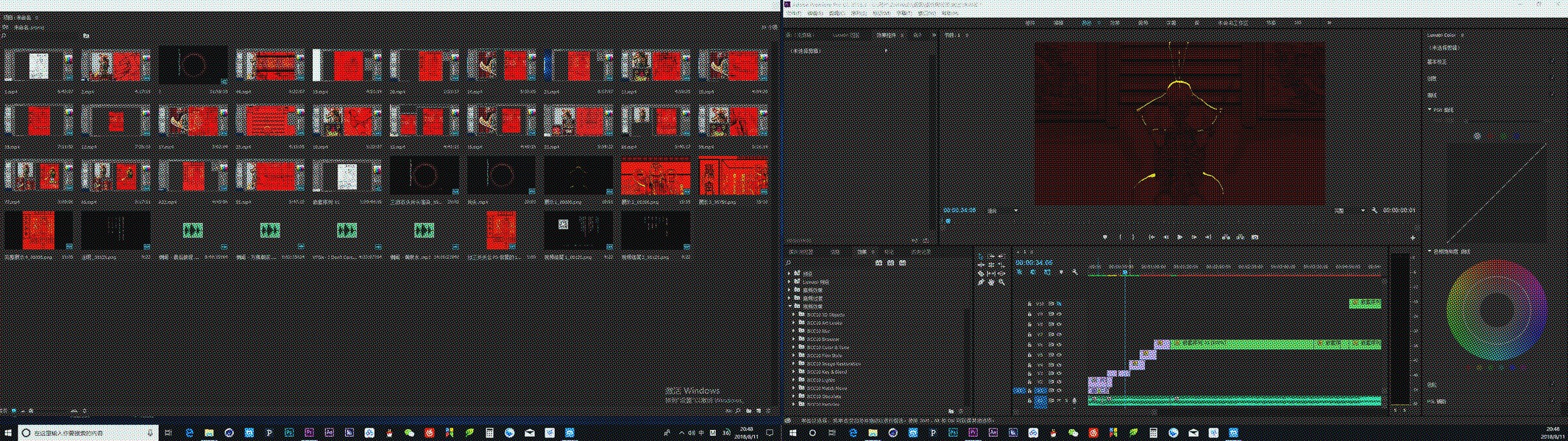
Task: Toggle nest-sequence insert mode in timeline header
Action: pyautogui.click(x=1019, y=272)
